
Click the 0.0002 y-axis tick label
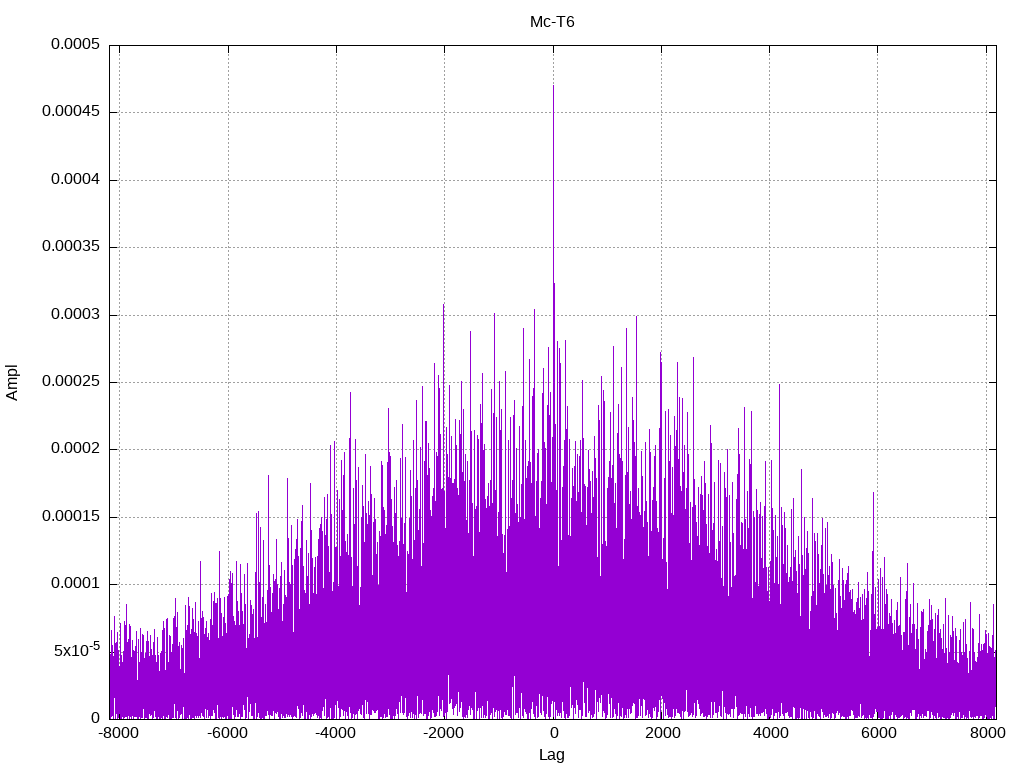[69, 449]
